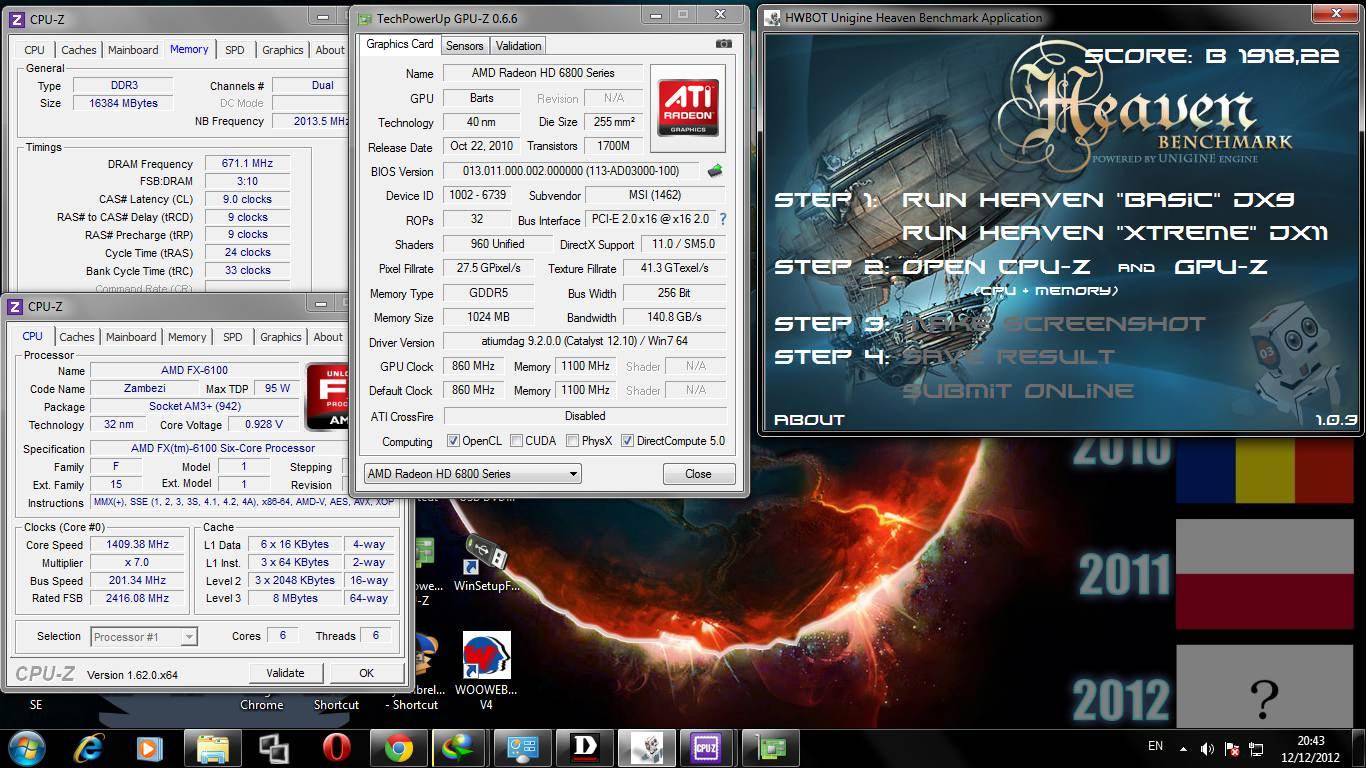1366x768 pixels.
Task: Open Windows Explorer folder on the taskbar
Action: [213, 748]
